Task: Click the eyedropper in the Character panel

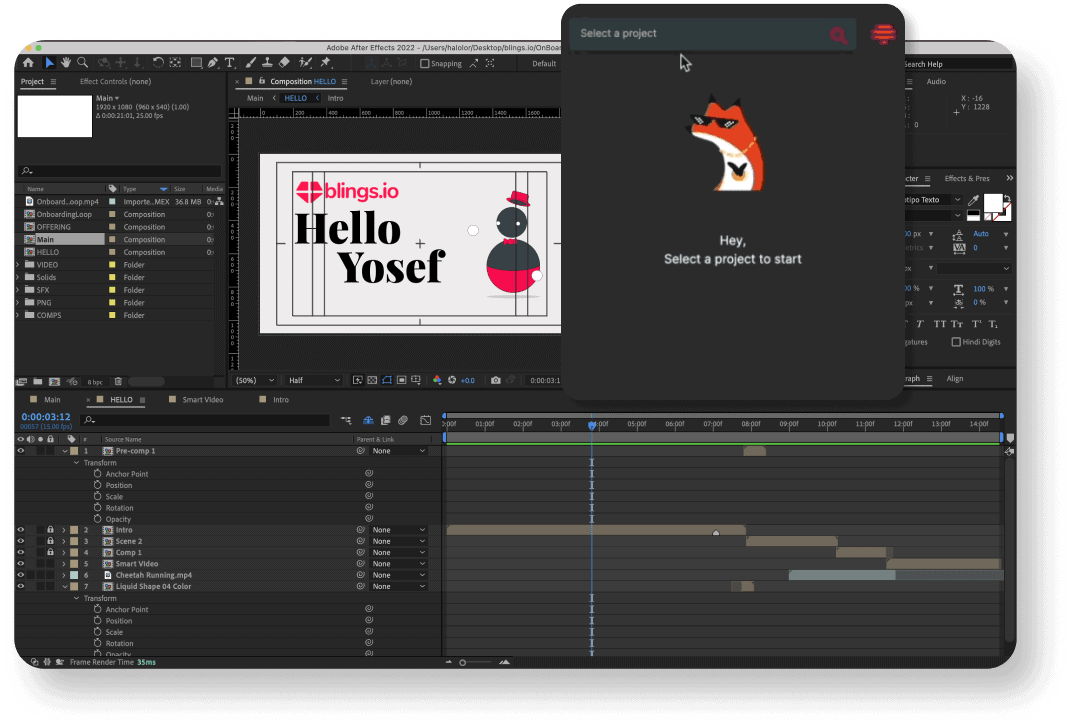Action: [973, 200]
